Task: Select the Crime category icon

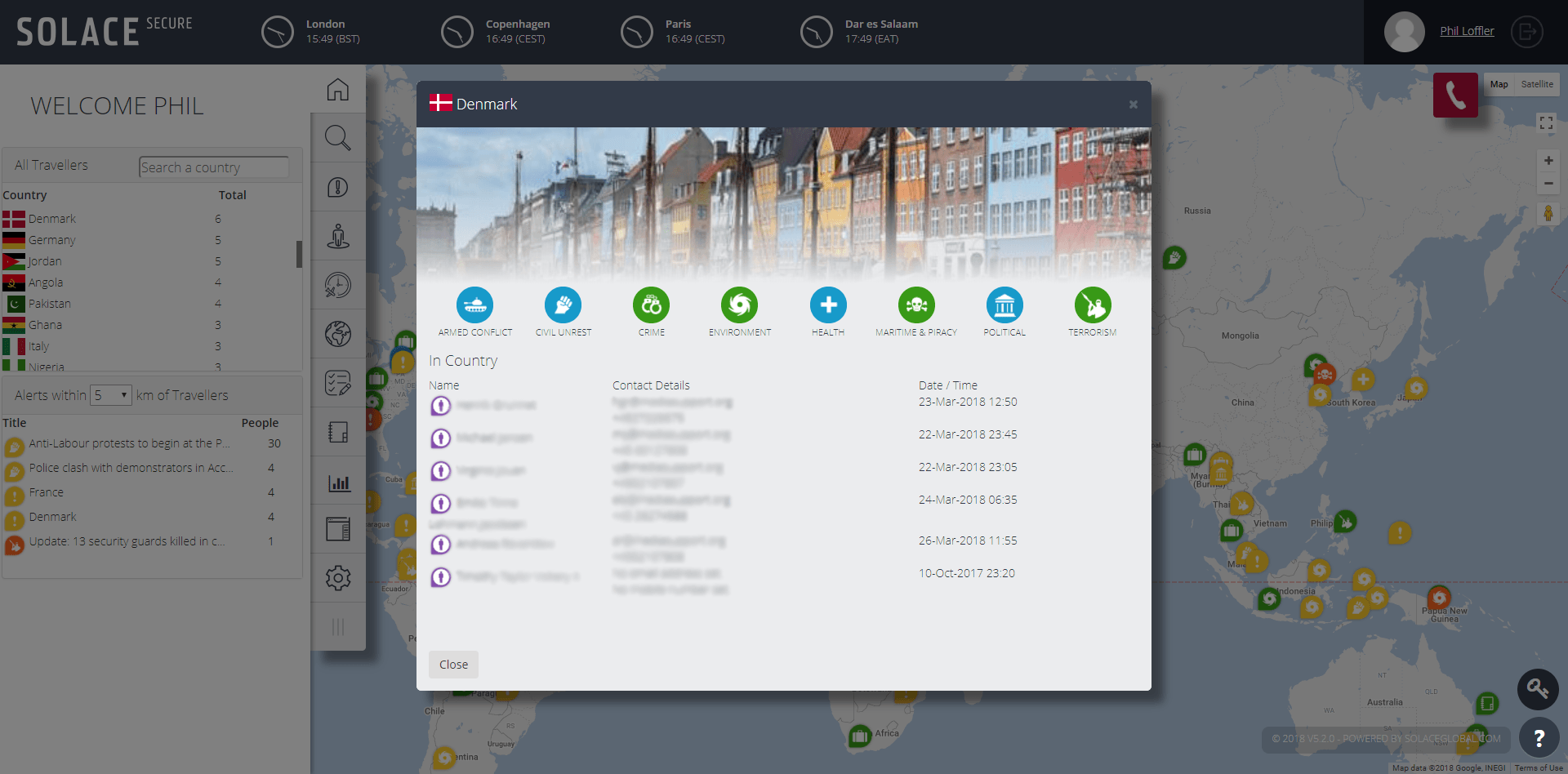Action: [x=652, y=305]
